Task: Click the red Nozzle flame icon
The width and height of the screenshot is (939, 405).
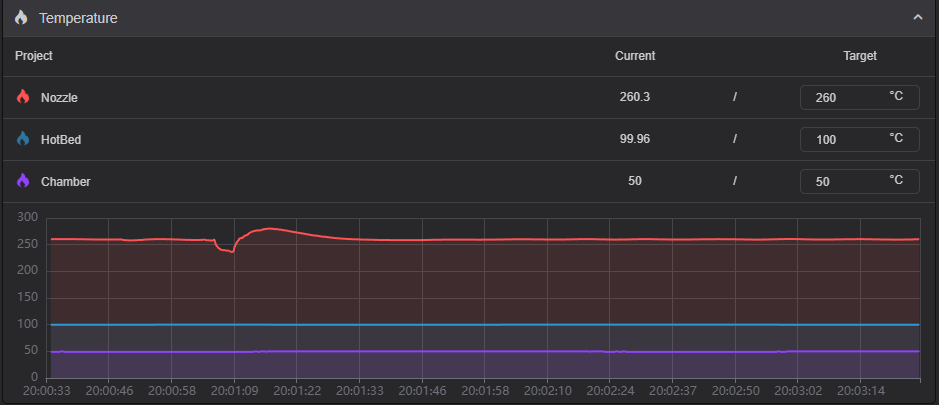Action: 23,98
